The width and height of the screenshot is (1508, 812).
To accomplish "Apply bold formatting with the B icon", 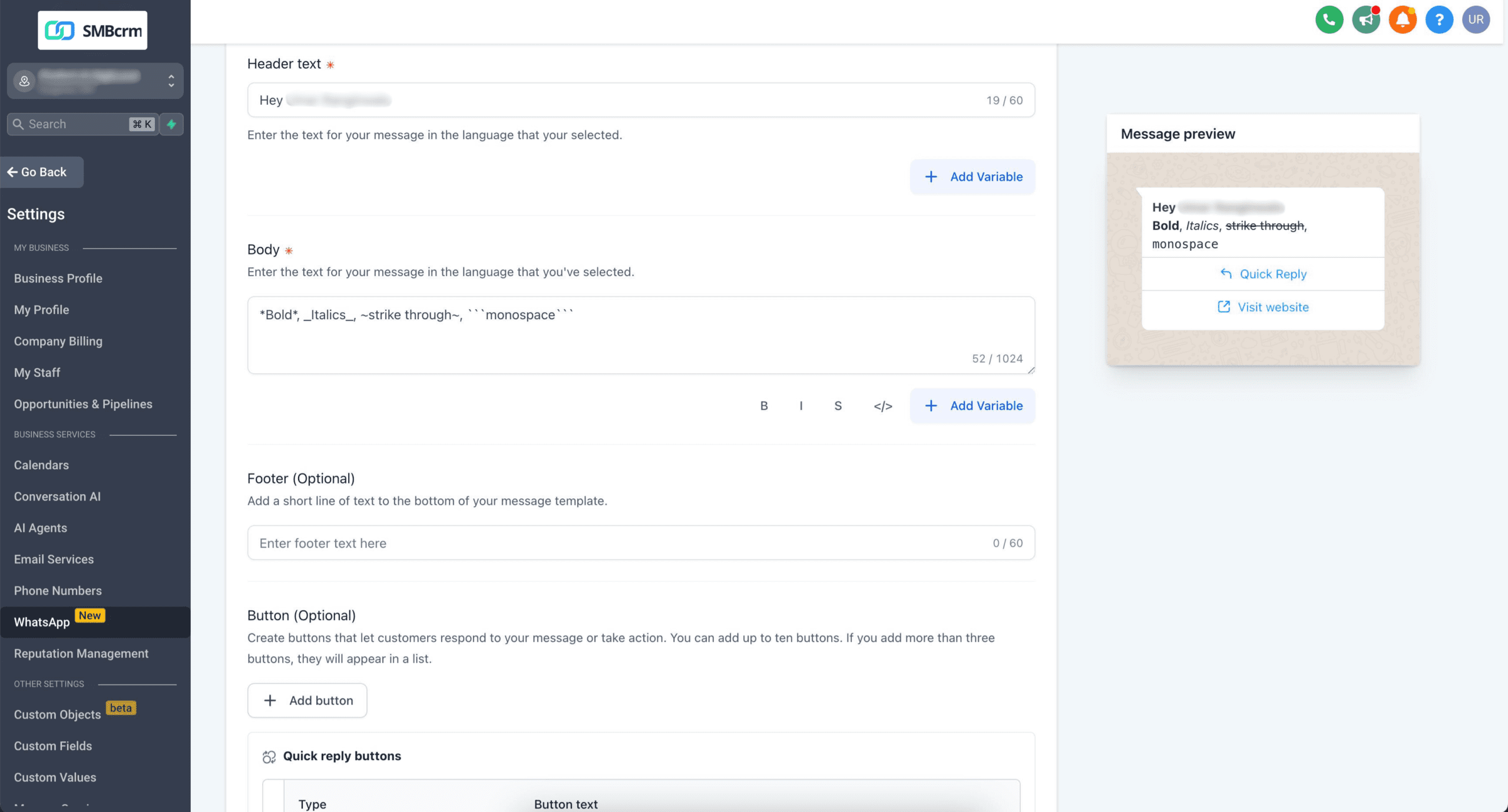I will (x=764, y=406).
